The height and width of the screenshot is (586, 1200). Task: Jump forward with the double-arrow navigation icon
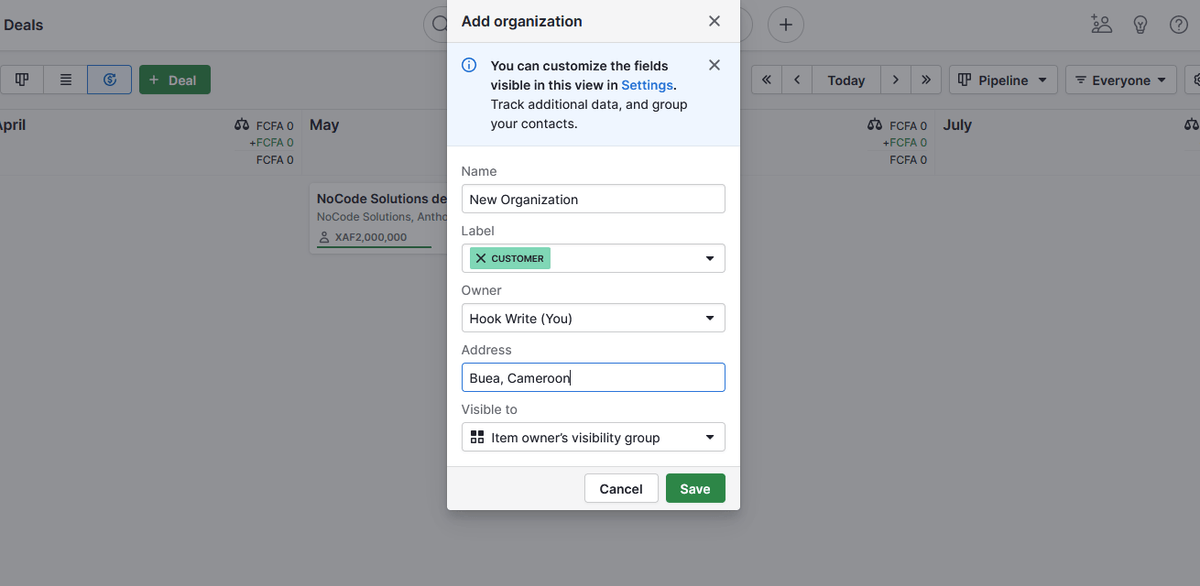point(926,80)
